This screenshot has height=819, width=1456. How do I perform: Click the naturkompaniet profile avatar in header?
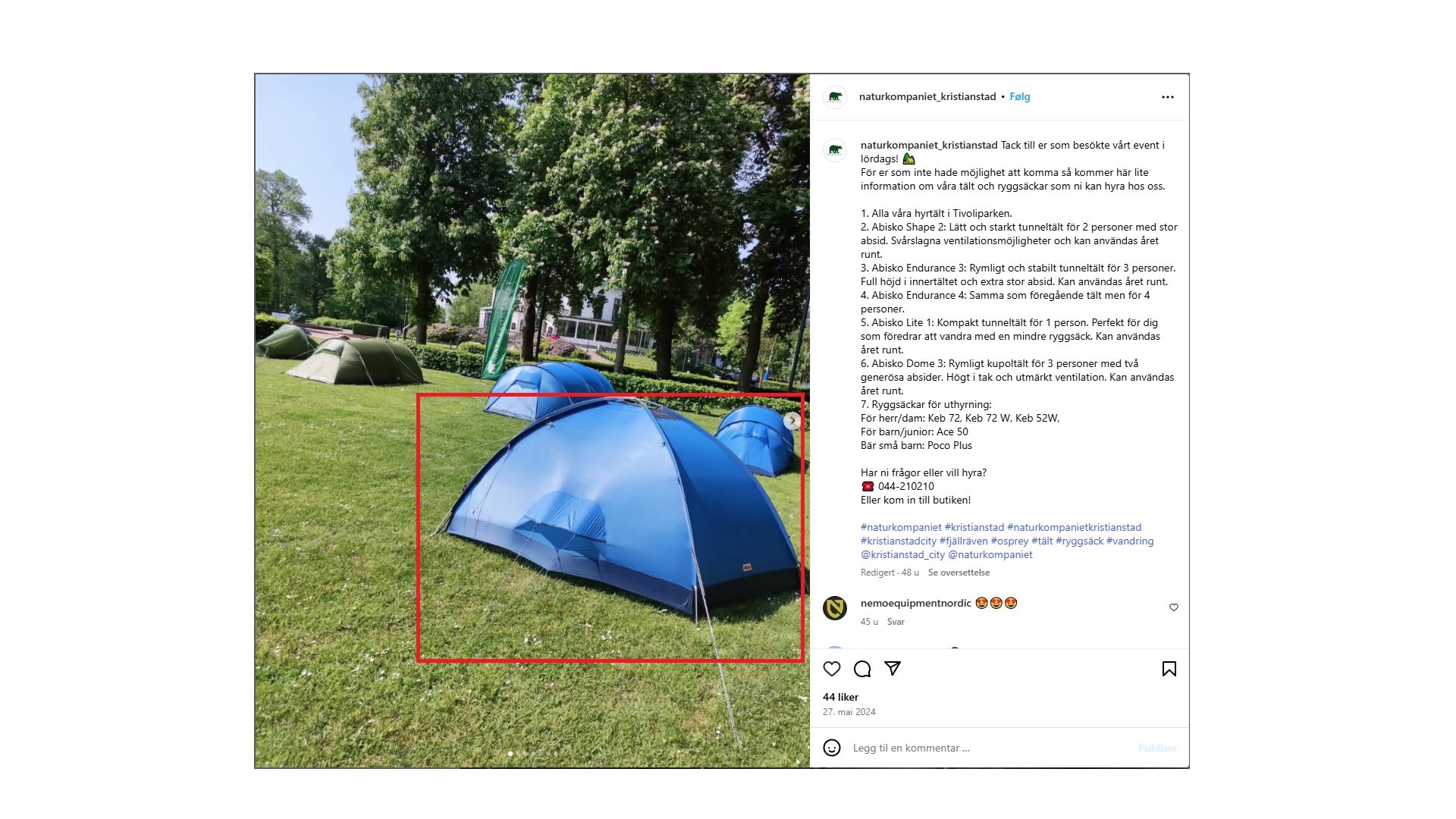(x=835, y=97)
